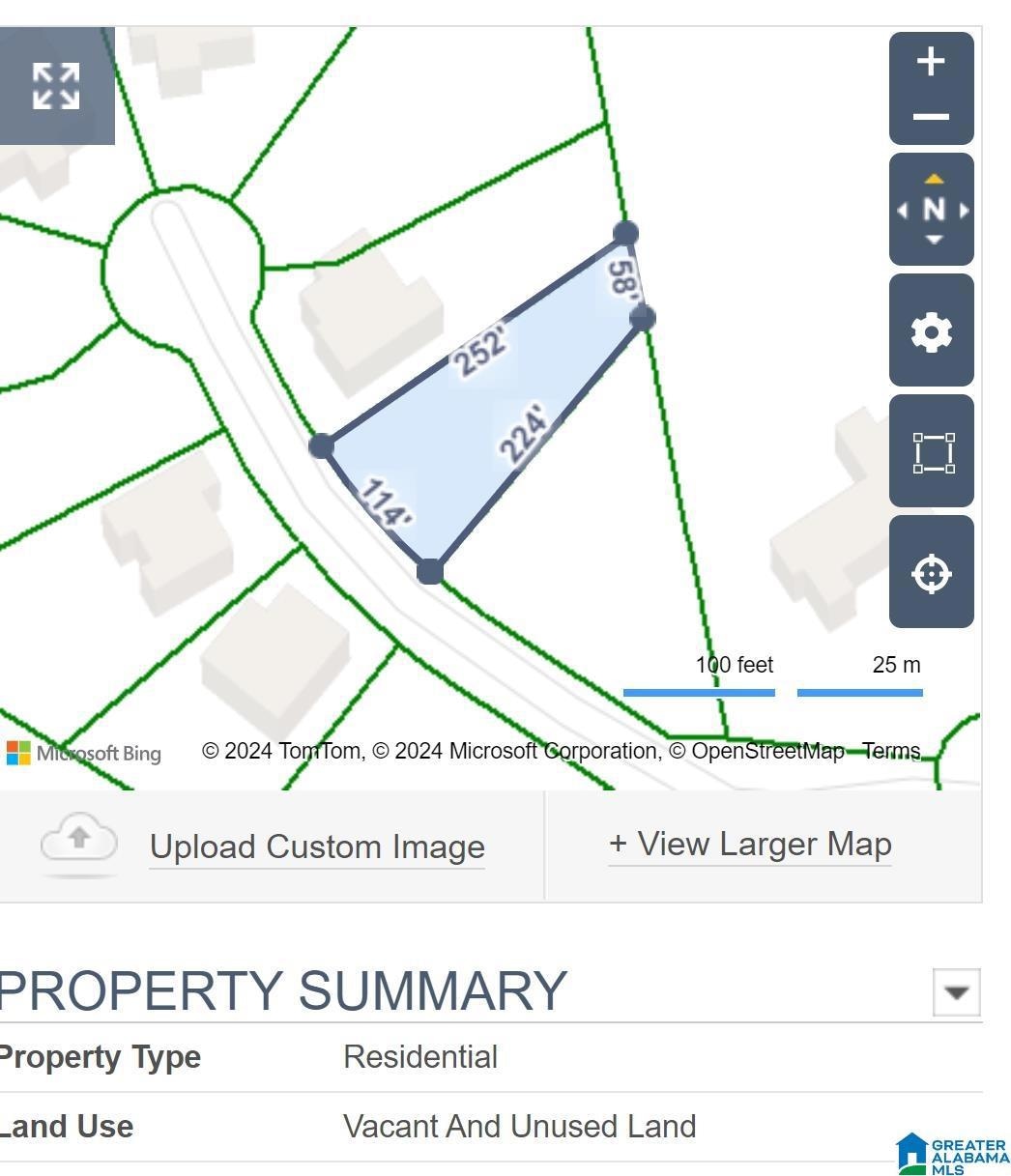1011x1176 pixels.
Task: Zoom in on the map
Action: [x=931, y=62]
